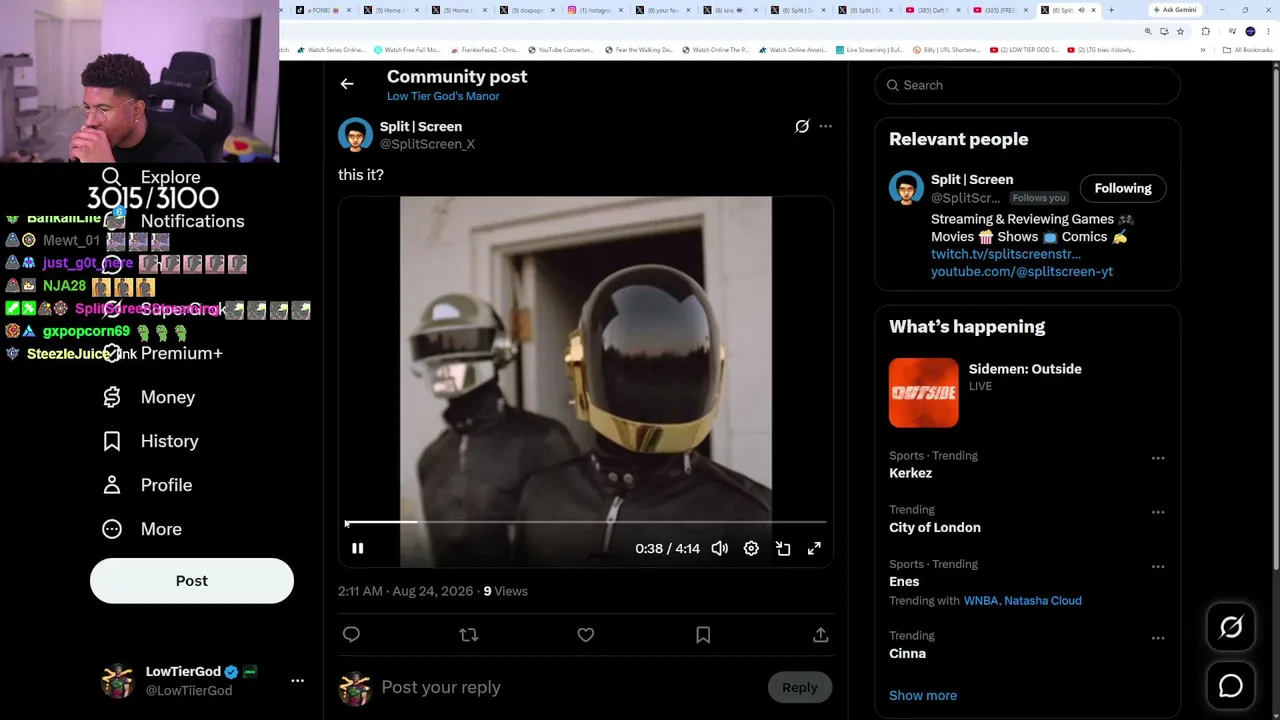Mute the video with the speaker icon
The width and height of the screenshot is (1280, 720).
tap(719, 548)
